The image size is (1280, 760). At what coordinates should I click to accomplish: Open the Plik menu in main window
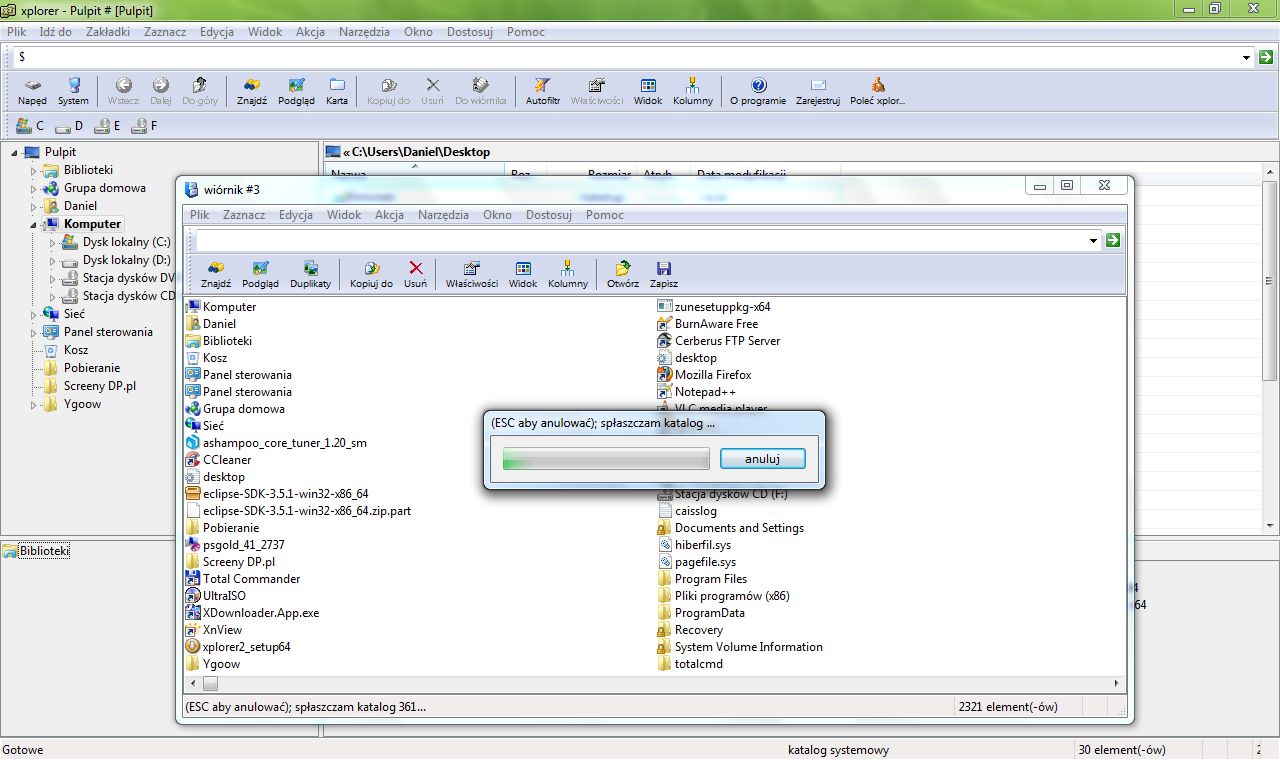pos(16,32)
